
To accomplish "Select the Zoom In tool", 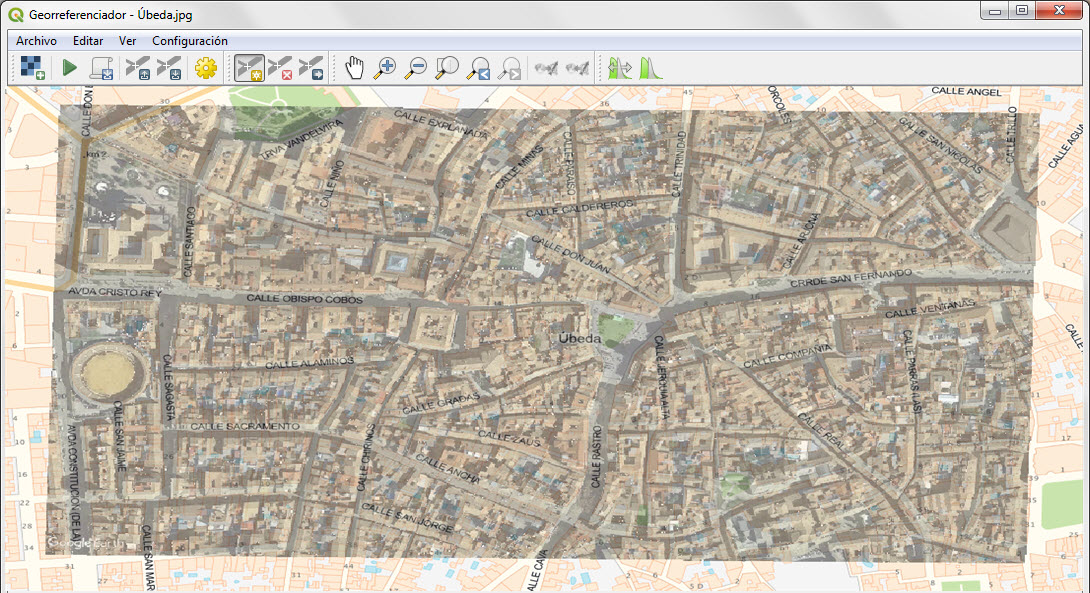I will coord(384,68).
